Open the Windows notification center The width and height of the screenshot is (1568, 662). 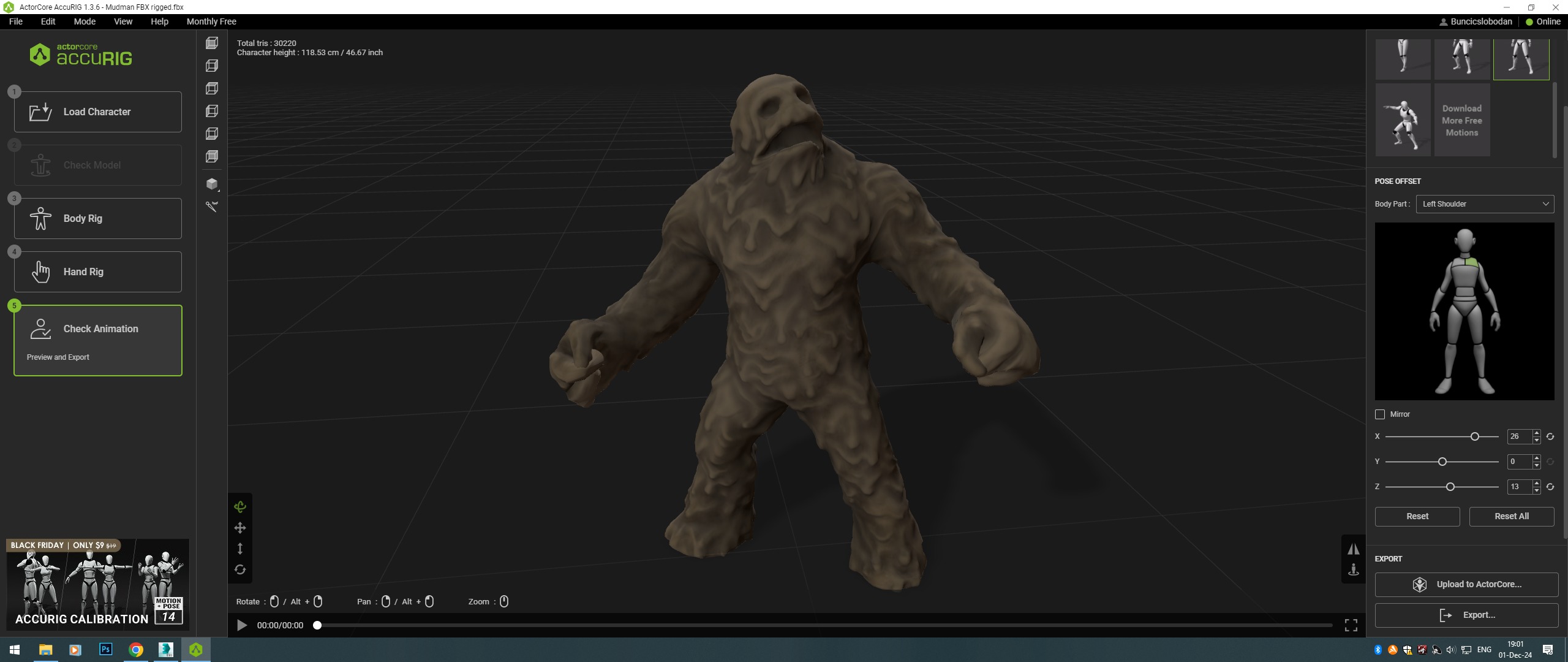click(1548, 650)
